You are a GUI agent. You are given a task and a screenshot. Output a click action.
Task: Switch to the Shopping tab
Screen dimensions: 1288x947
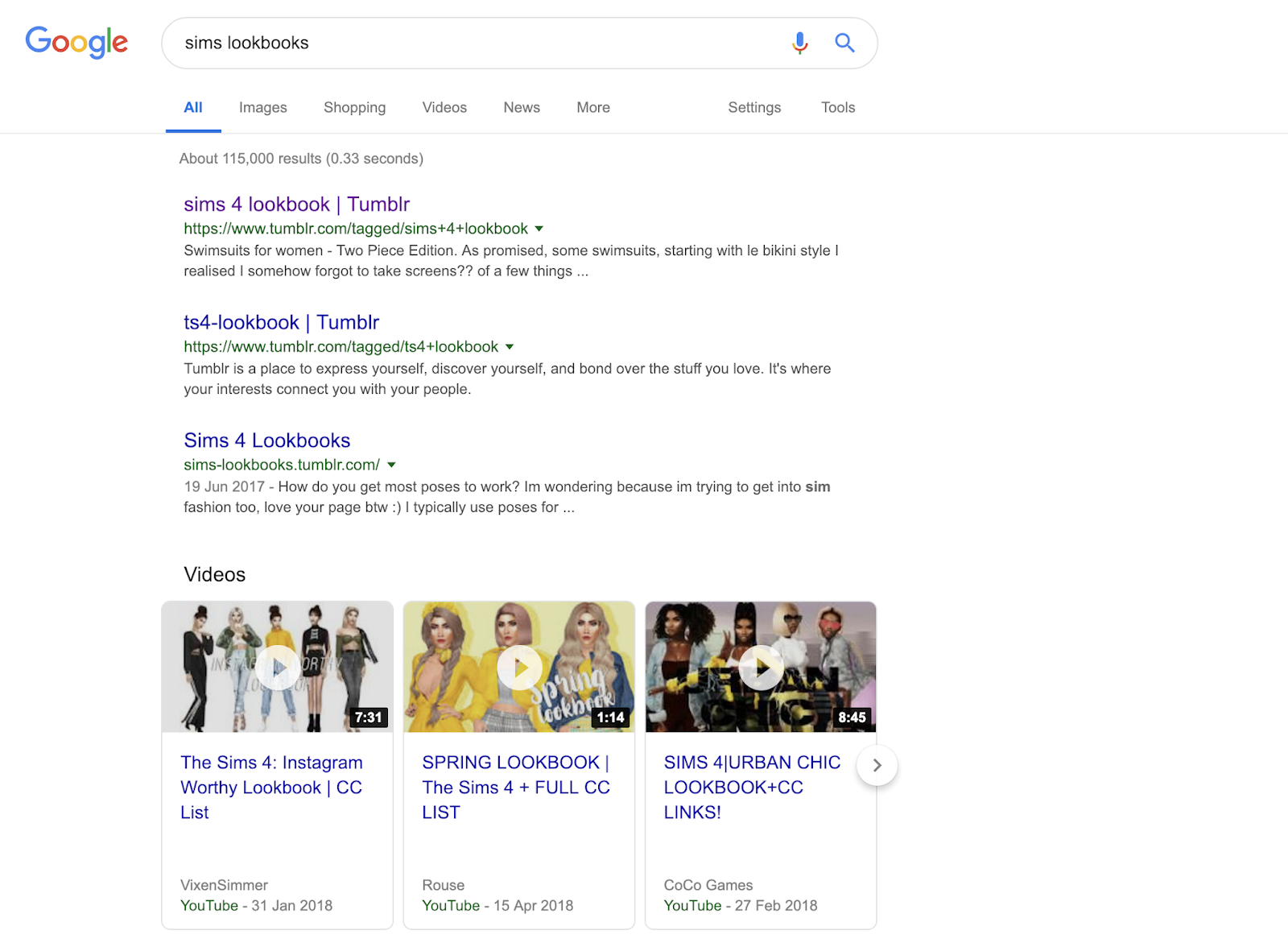coord(355,107)
